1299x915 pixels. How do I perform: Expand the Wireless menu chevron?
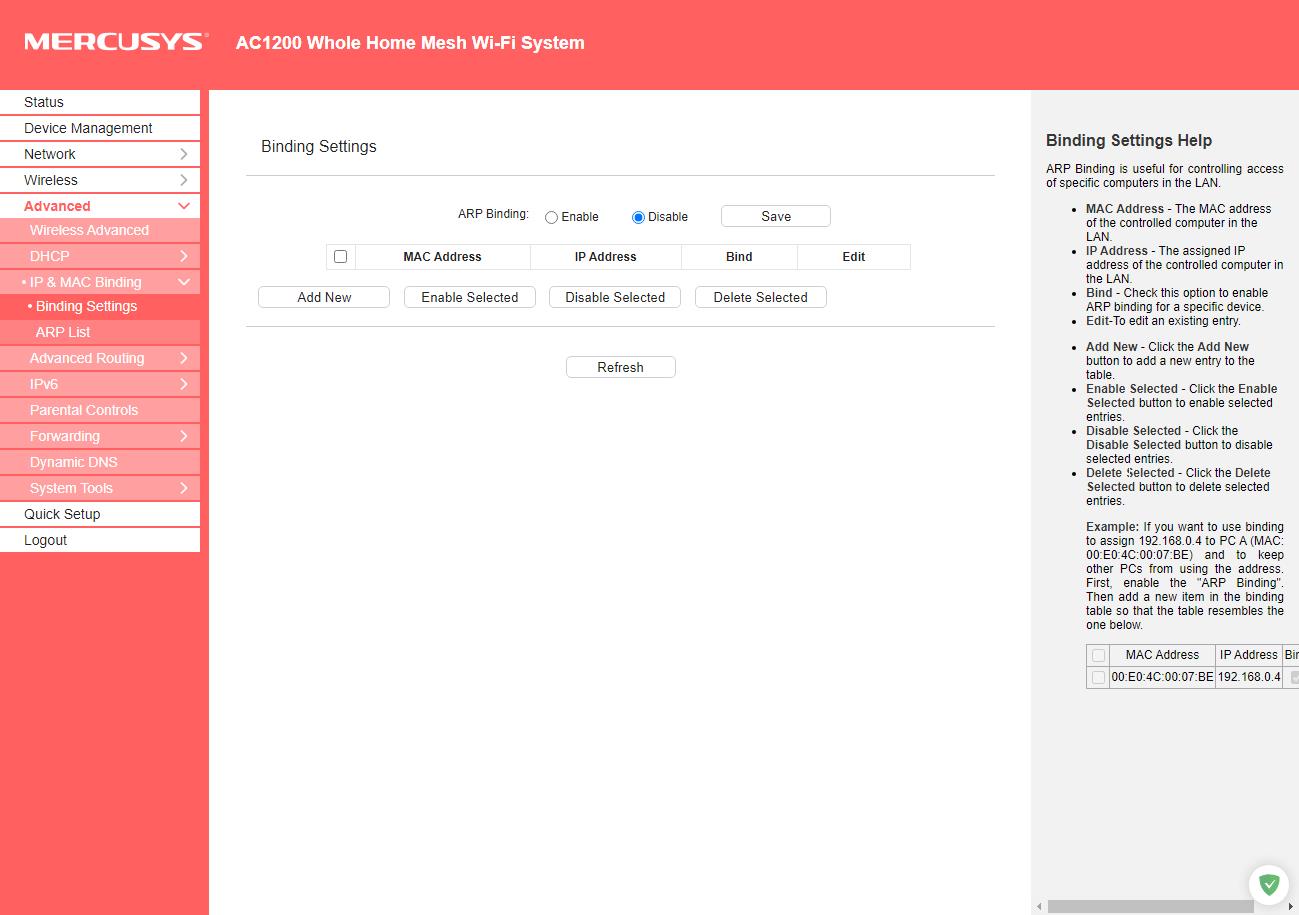184,180
